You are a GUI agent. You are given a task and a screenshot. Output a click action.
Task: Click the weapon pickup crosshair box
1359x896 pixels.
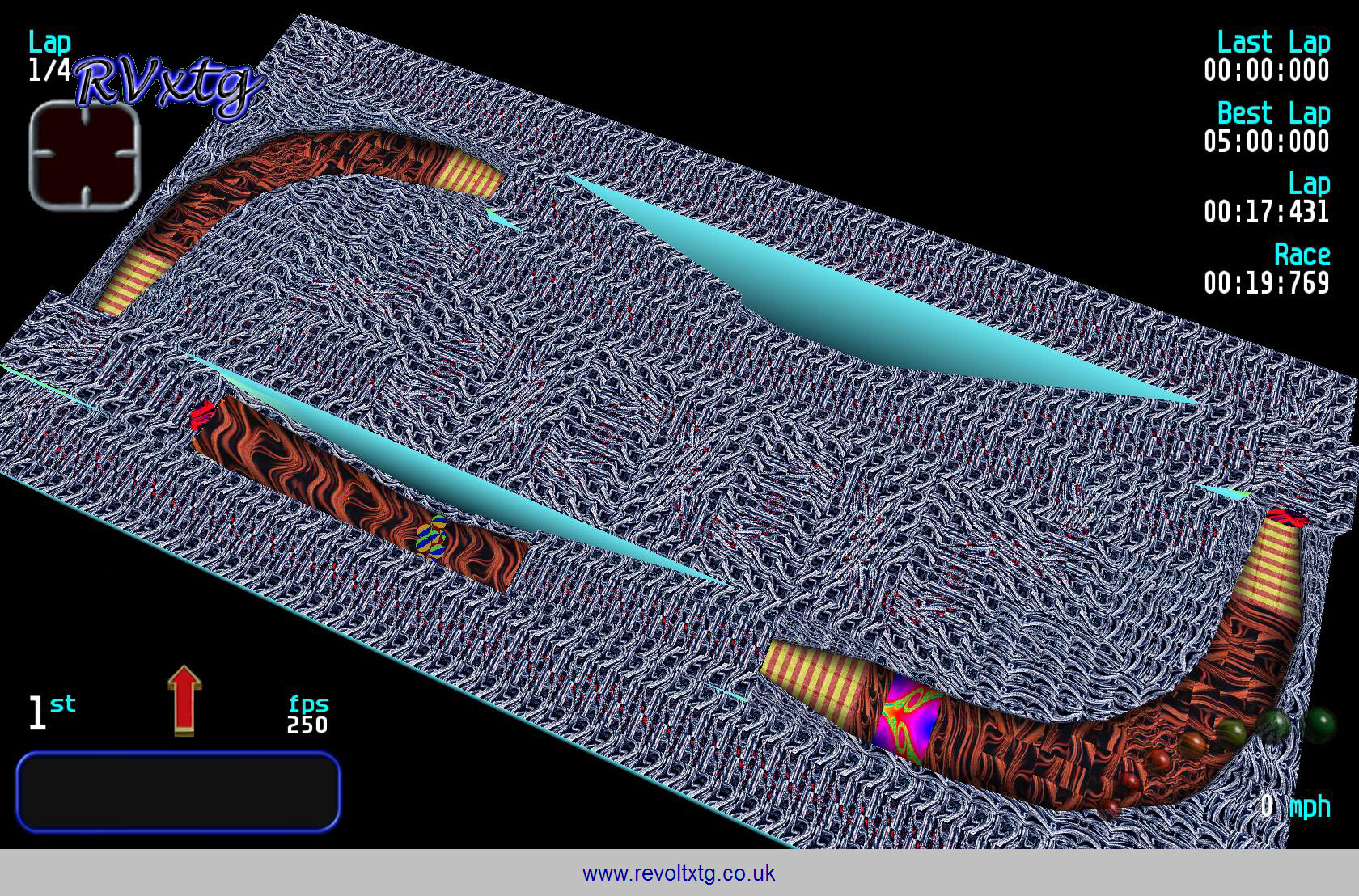click(x=85, y=155)
